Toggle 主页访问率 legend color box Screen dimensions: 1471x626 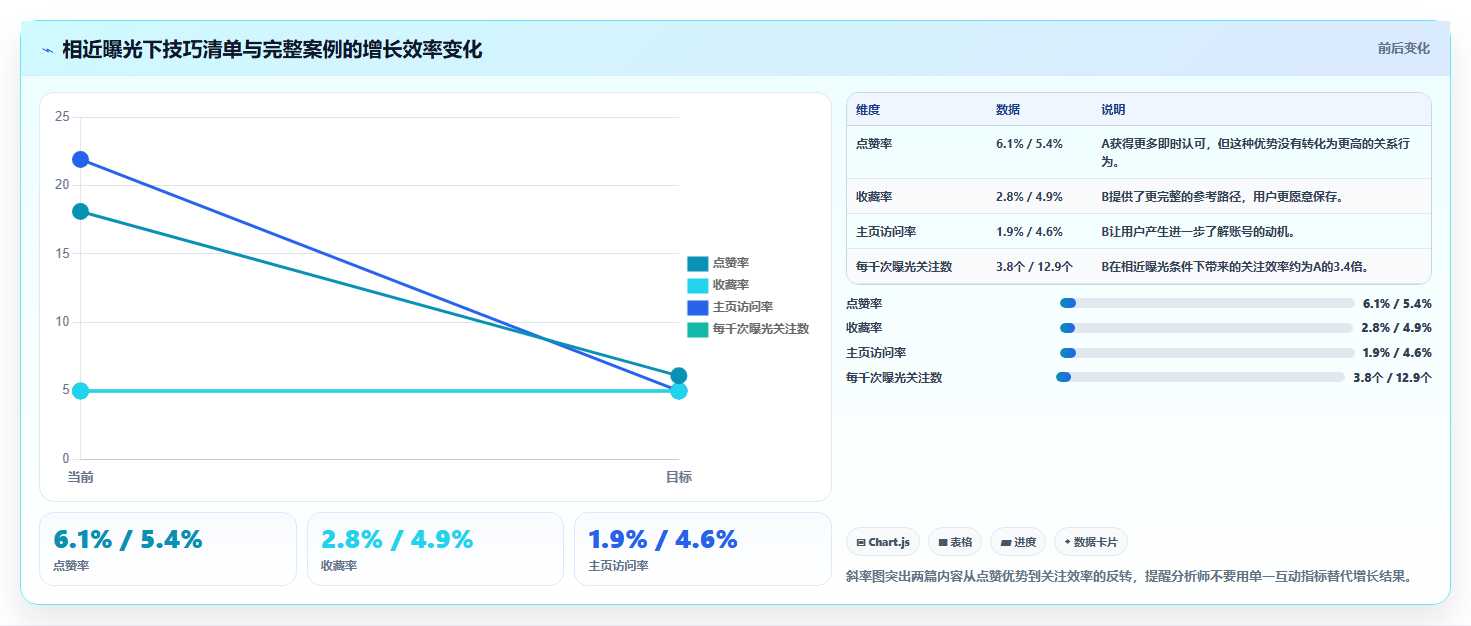point(697,307)
